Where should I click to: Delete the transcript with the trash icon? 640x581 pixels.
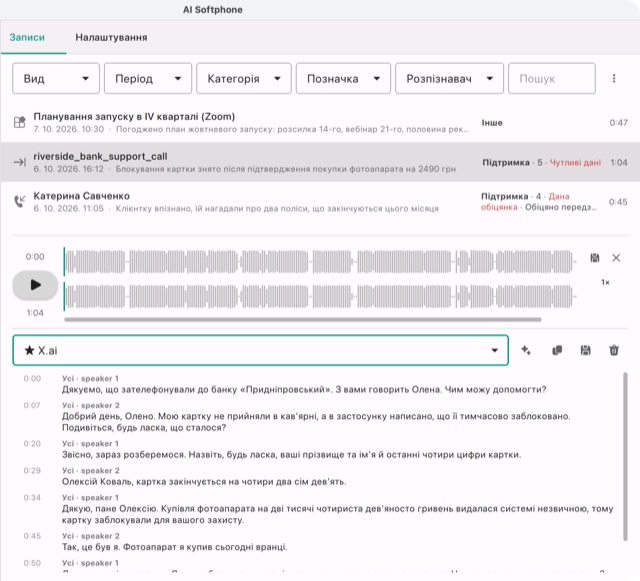(614, 350)
